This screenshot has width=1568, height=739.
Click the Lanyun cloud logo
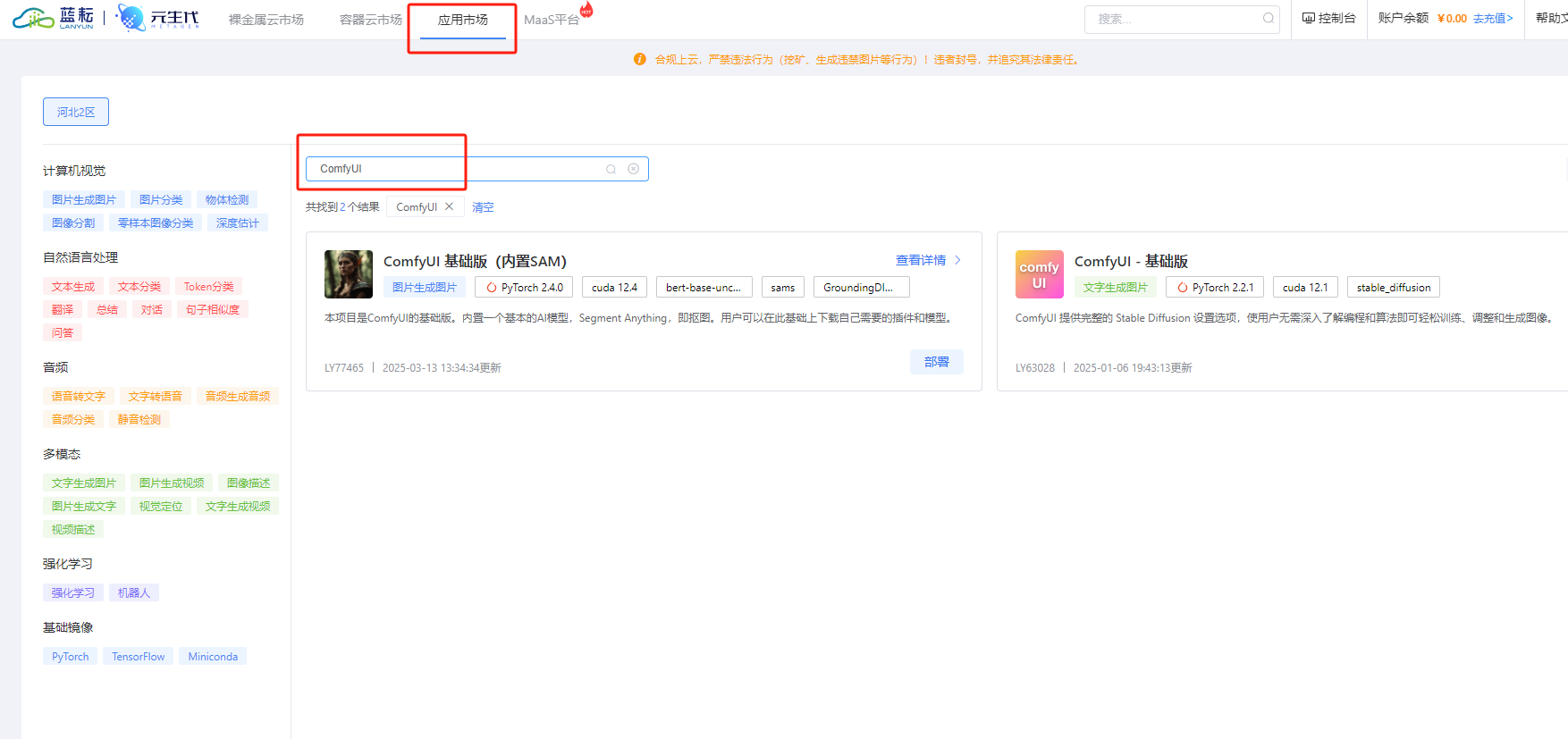pos(52,18)
